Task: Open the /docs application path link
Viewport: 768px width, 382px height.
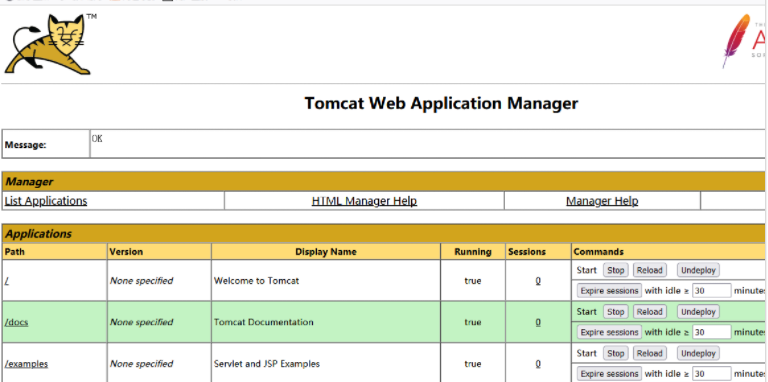Action: pyautogui.click(x=16, y=322)
